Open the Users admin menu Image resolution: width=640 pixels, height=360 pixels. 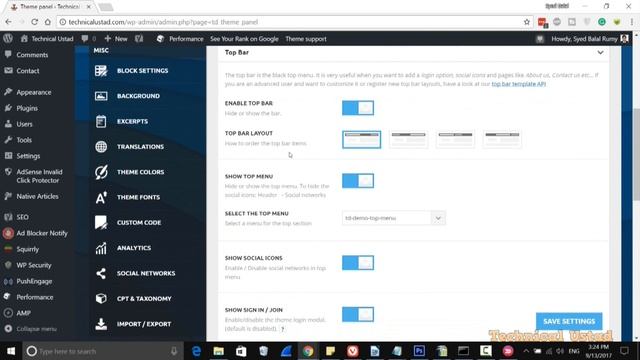[x=24, y=124]
